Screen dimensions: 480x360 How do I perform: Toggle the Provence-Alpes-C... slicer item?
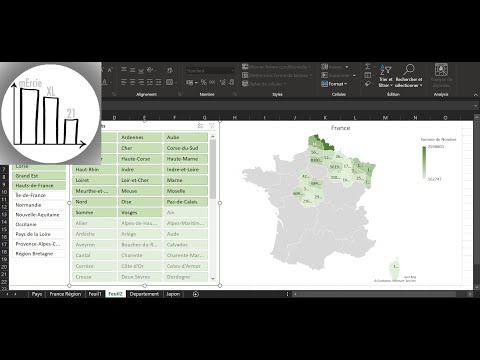click(x=39, y=244)
